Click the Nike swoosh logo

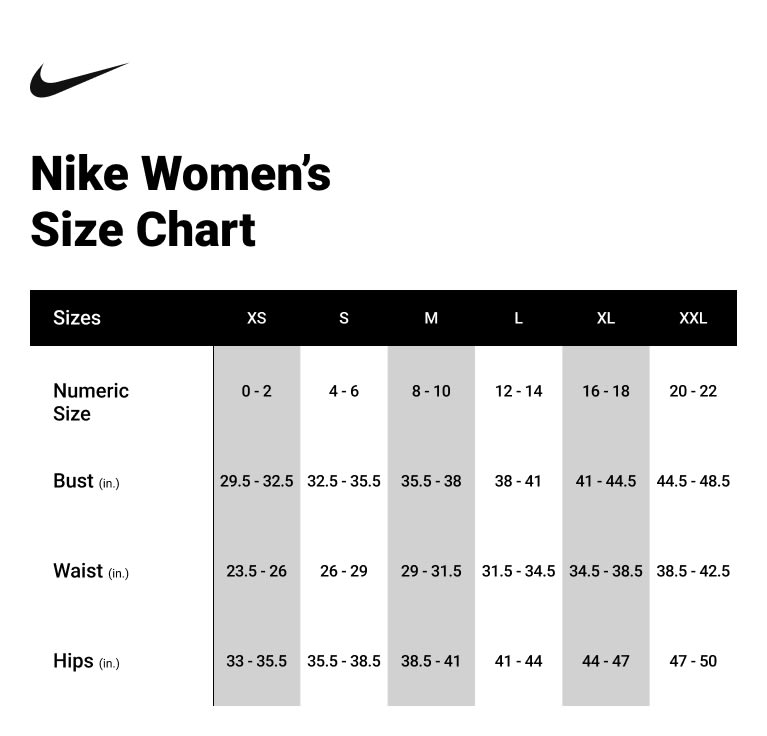tap(78, 80)
